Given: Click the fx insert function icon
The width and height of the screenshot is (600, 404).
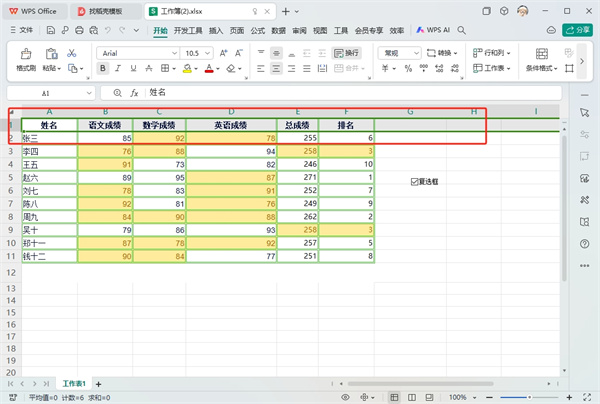Looking at the screenshot, I should click(x=133, y=92).
